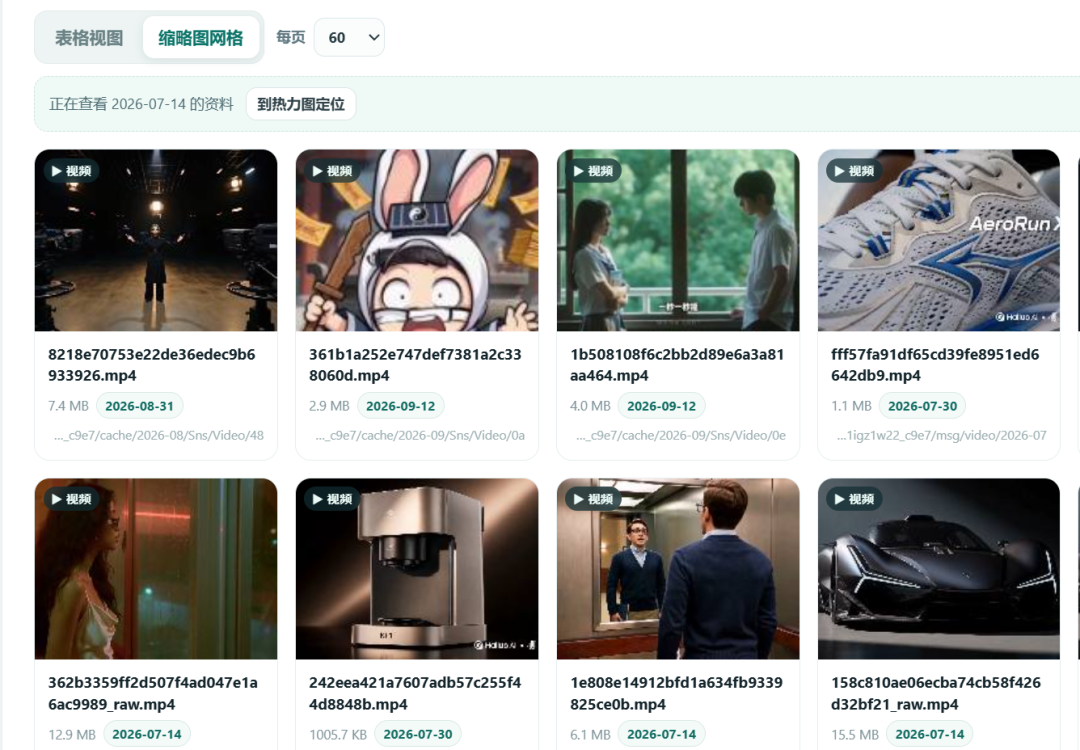Click 2026-07-14 tag on the 158c810ae0 card
Image resolution: width=1080 pixels, height=750 pixels.
pyautogui.click(x=929, y=734)
